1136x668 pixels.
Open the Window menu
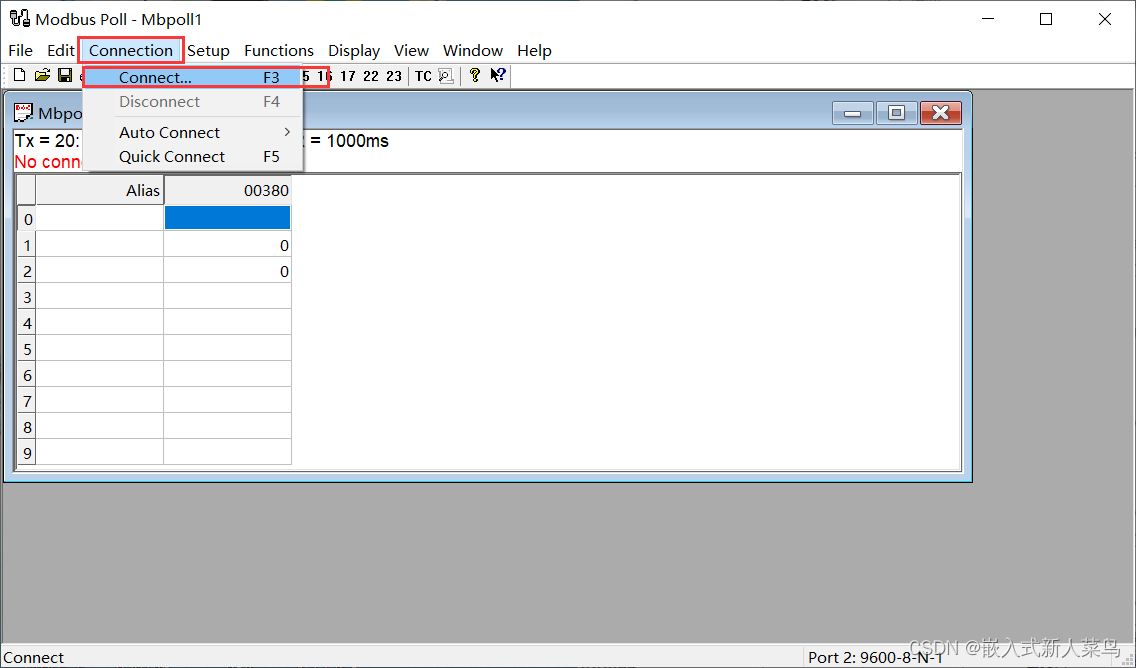click(x=473, y=51)
